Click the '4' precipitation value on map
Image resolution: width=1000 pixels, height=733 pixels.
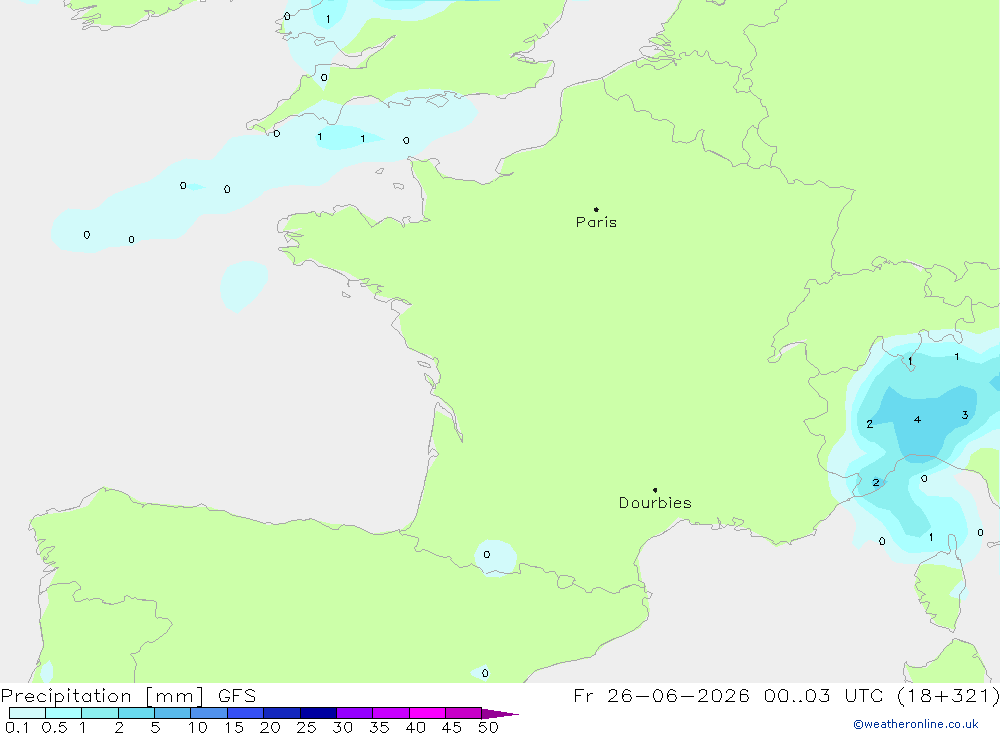[917, 419]
